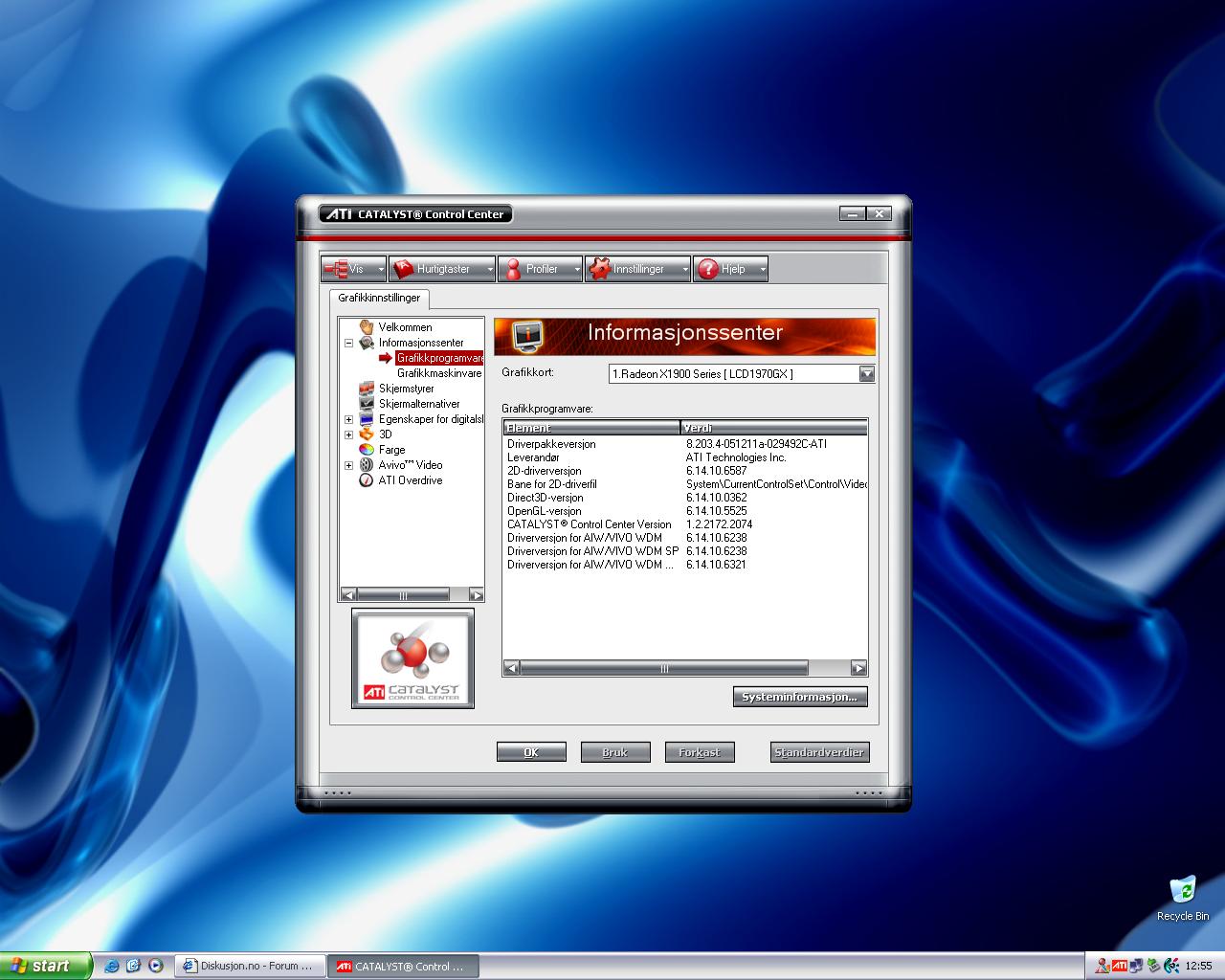Open the Innstillinger dropdown arrow
Image resolution: width=1225 pixels, height=980 pixels.
click(x=685, y=270)
